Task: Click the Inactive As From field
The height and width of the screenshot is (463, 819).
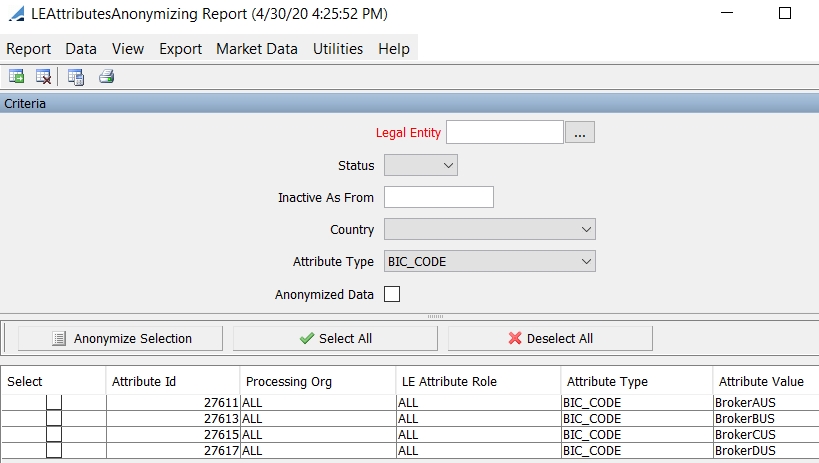Action: (x=439, y=197)
